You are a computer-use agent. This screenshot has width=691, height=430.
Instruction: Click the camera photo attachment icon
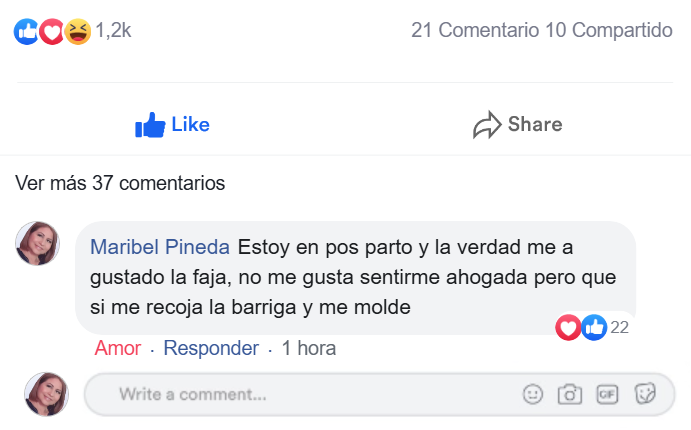570,394
